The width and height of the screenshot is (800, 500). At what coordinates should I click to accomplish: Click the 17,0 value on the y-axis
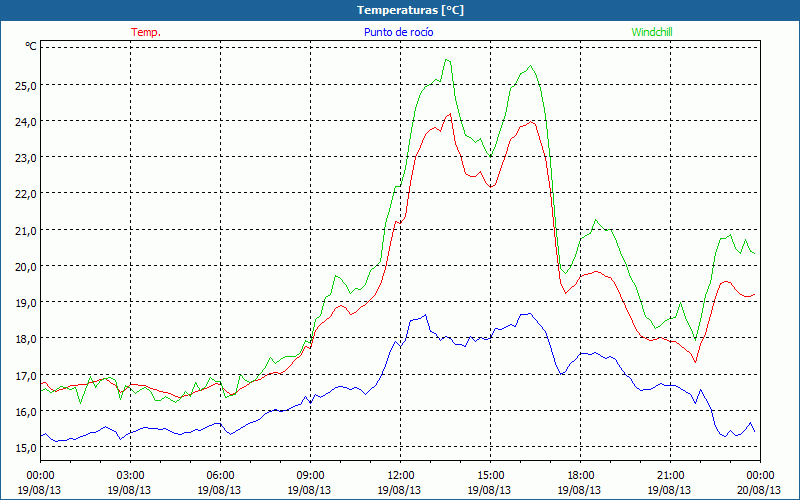[24, 377]
